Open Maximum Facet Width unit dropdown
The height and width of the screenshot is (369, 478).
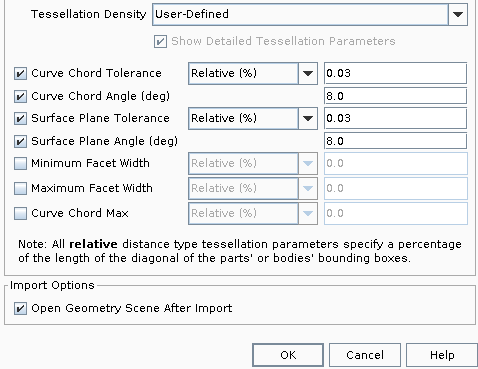click(253, 188)
